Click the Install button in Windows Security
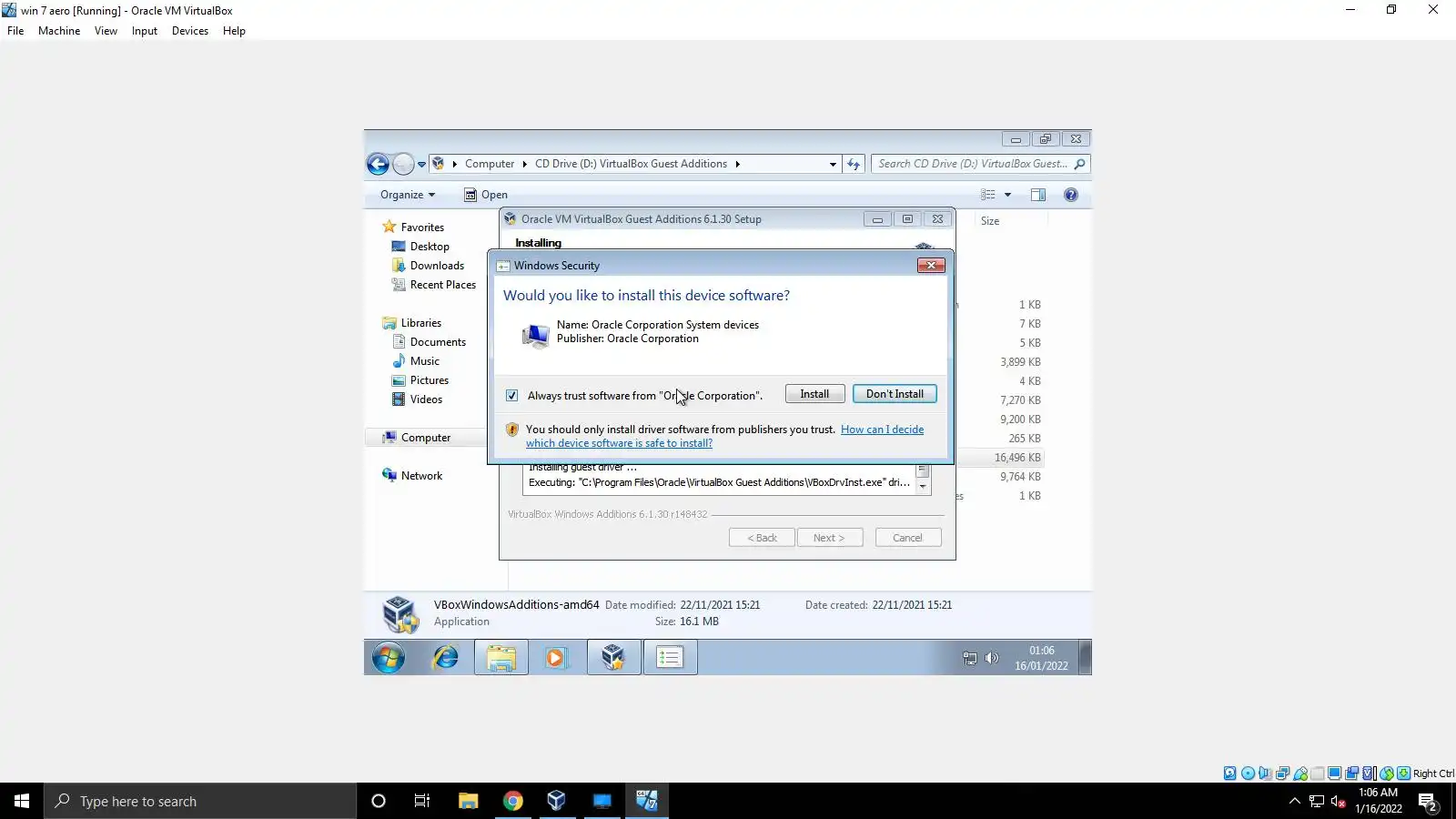The width and height of the screenshot is (1456, 819). coord(814,394)
